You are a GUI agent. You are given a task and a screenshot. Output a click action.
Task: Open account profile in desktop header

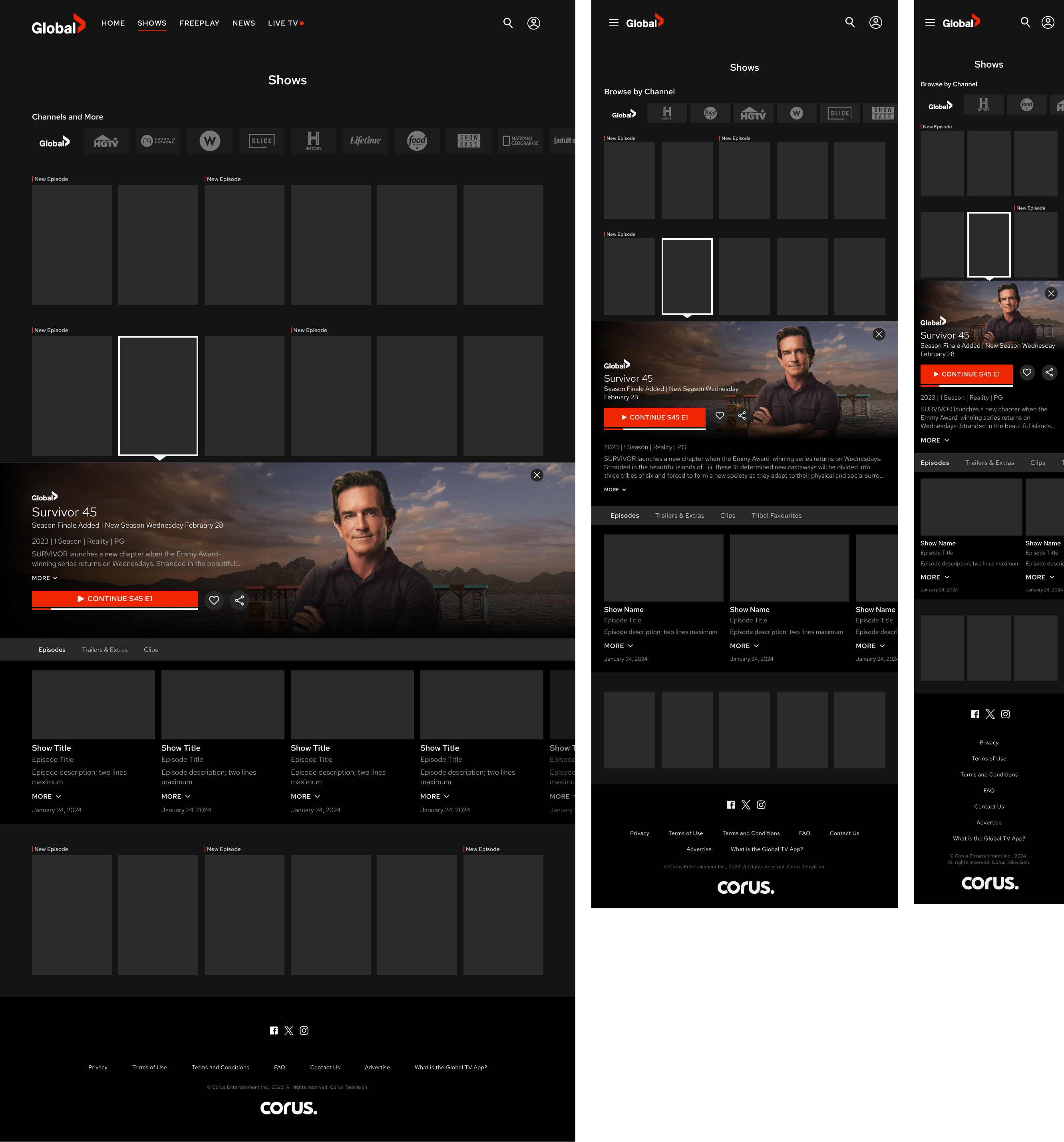click(x=533, y=23)
